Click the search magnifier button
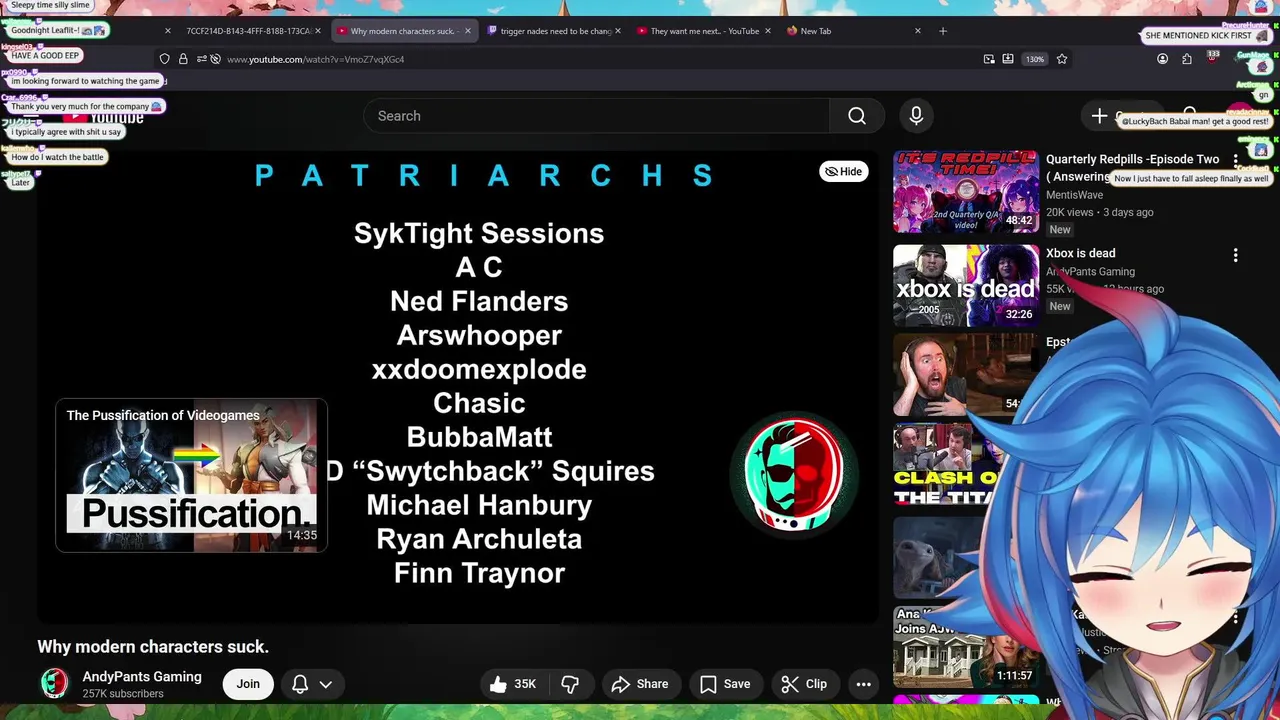Viewport: 1280px width, 720px height. (857, 116)
